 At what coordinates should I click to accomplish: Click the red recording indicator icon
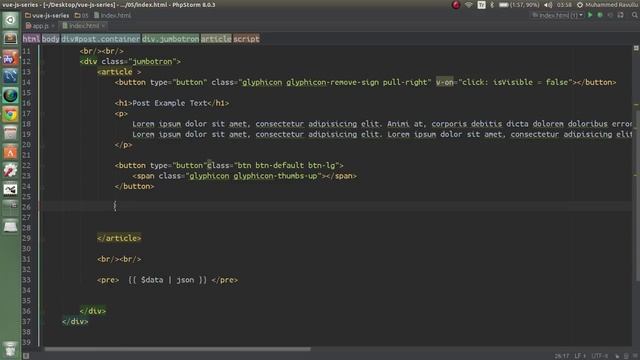click(456, 5)
